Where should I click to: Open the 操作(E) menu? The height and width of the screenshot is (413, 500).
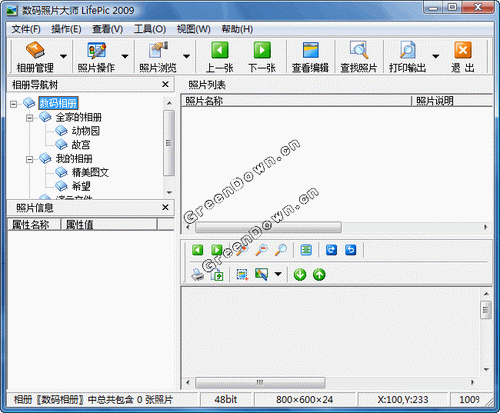point(66,29)
